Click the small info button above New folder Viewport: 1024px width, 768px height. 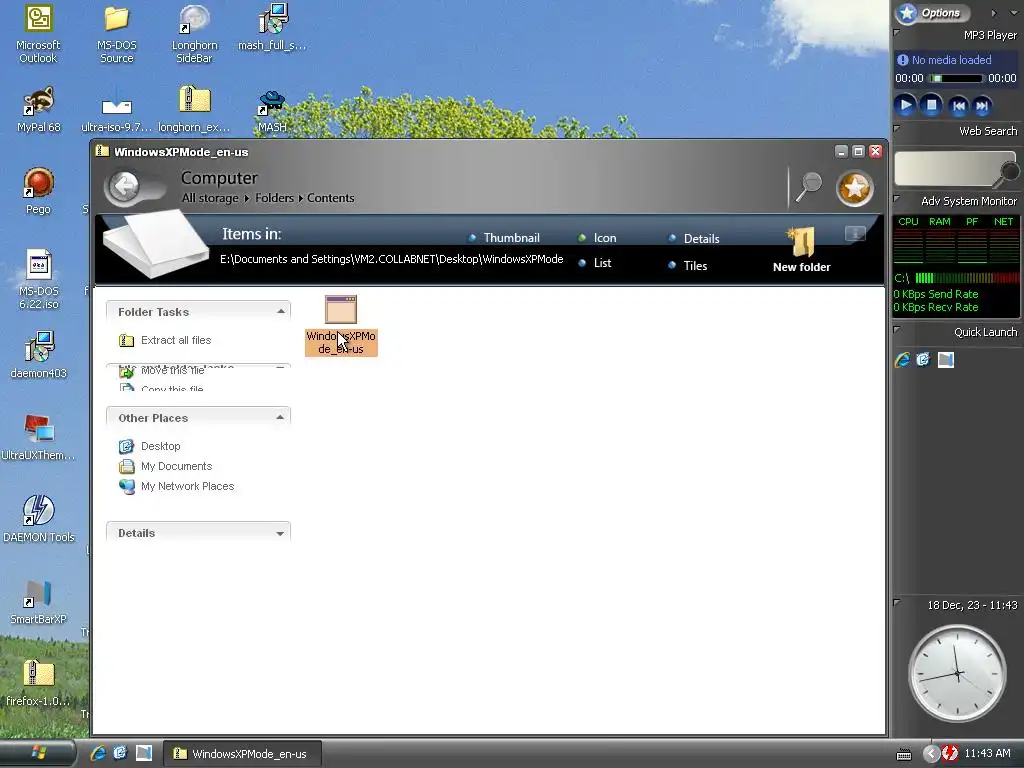(856, 233)
